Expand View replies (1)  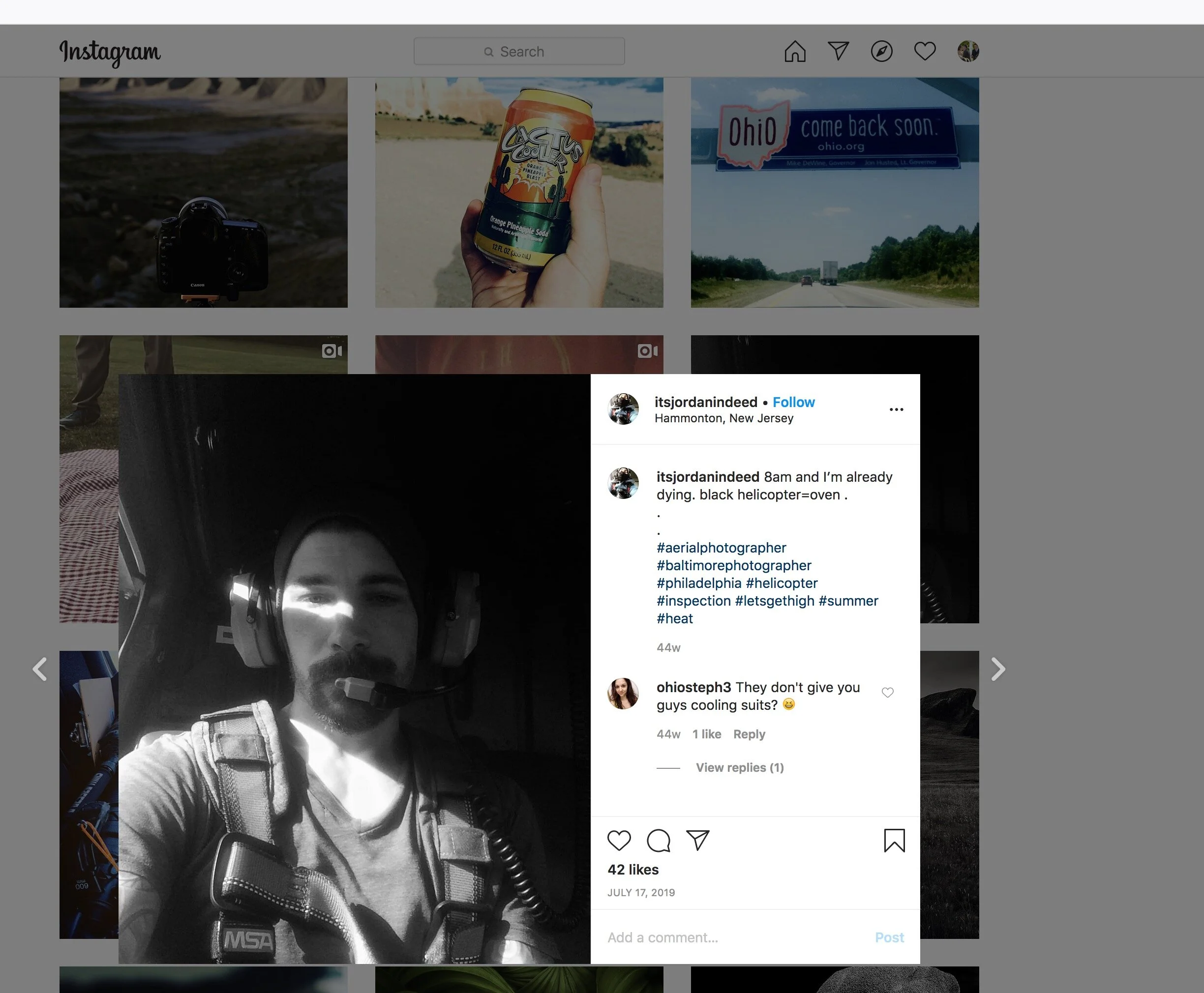pyautogui.click(x=739, y=768)
